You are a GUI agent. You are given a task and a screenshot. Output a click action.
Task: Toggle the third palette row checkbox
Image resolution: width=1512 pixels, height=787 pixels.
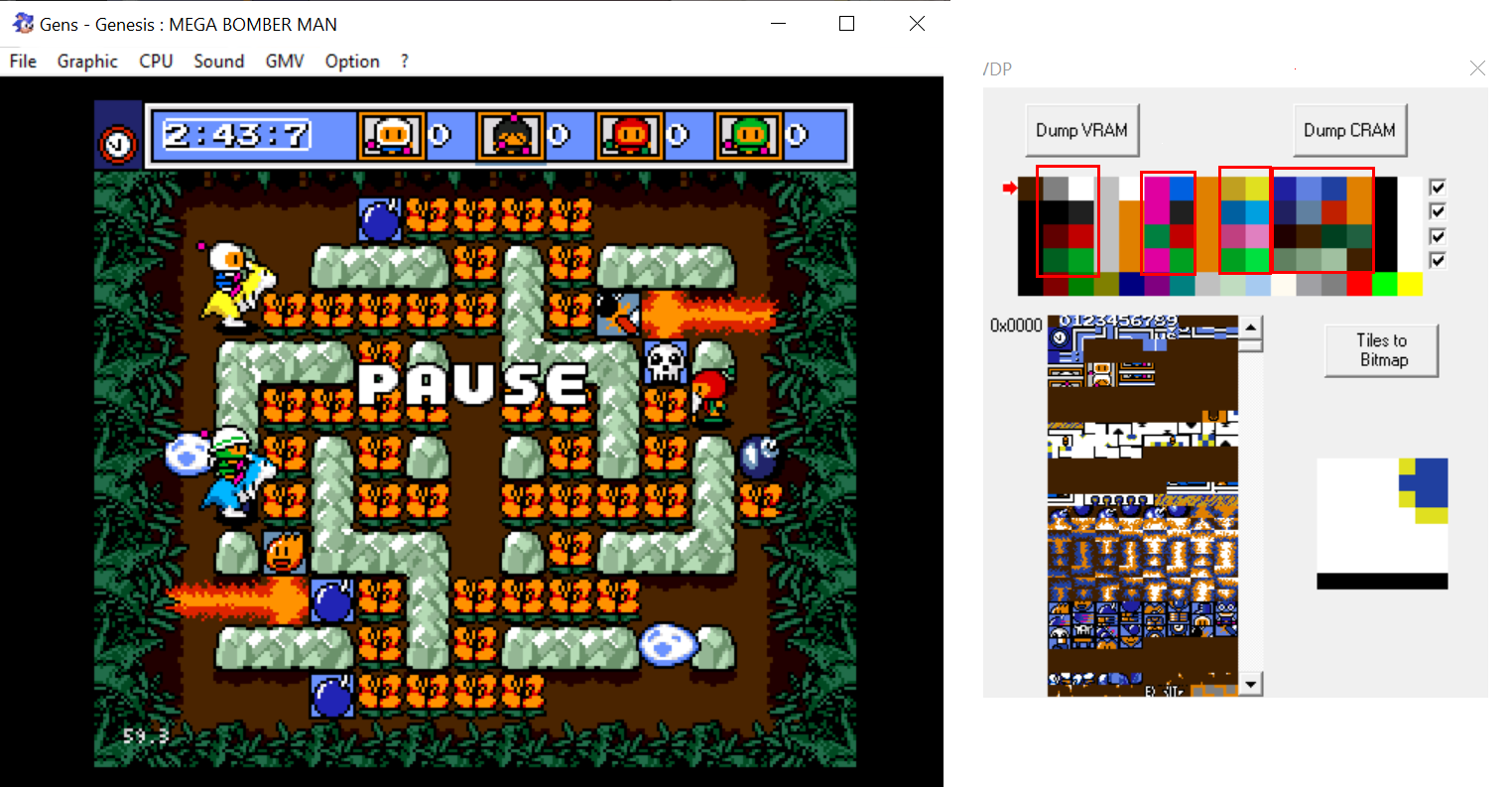click(1438, 236)
